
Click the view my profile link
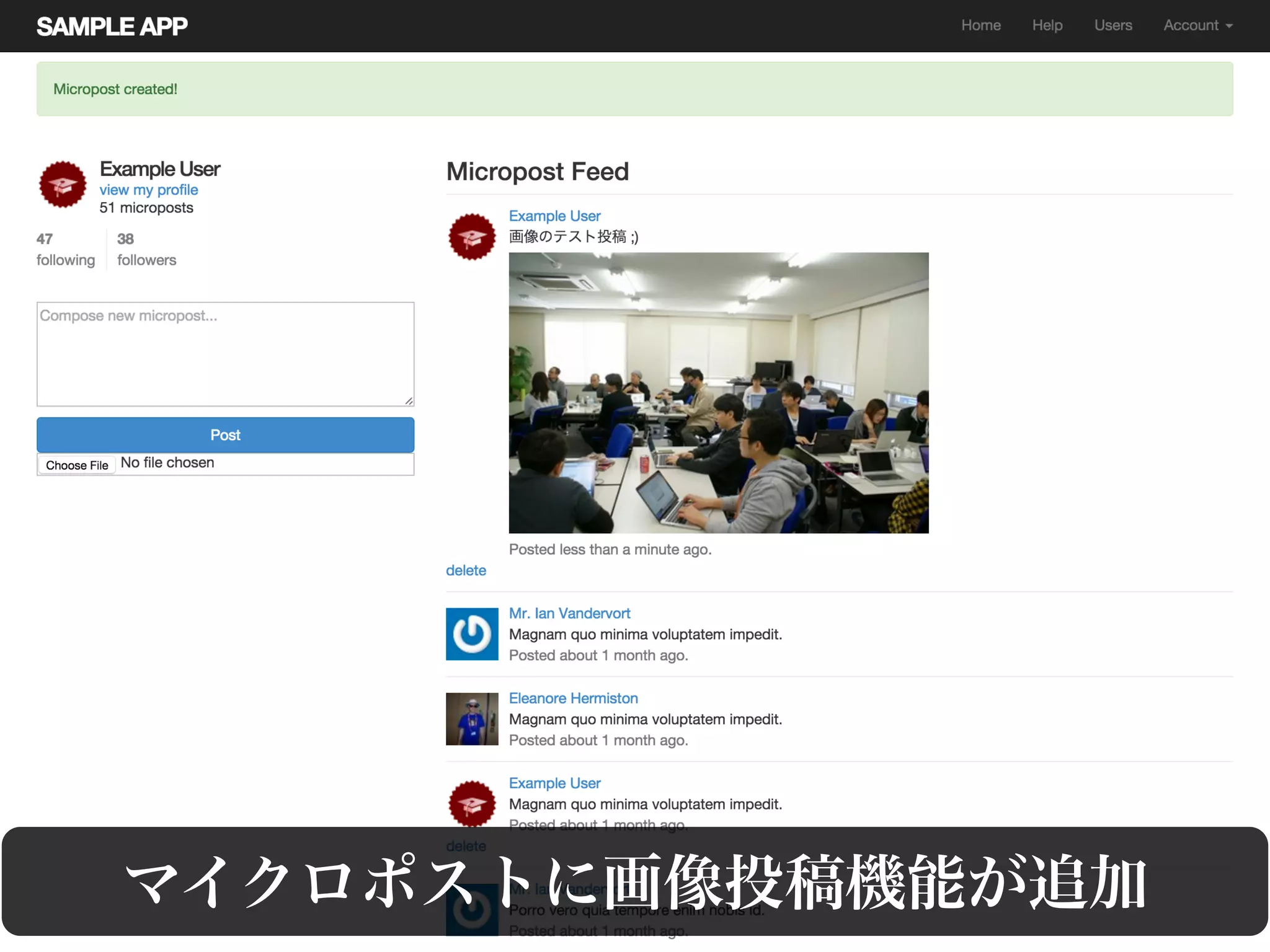click(x=149, y=190)
